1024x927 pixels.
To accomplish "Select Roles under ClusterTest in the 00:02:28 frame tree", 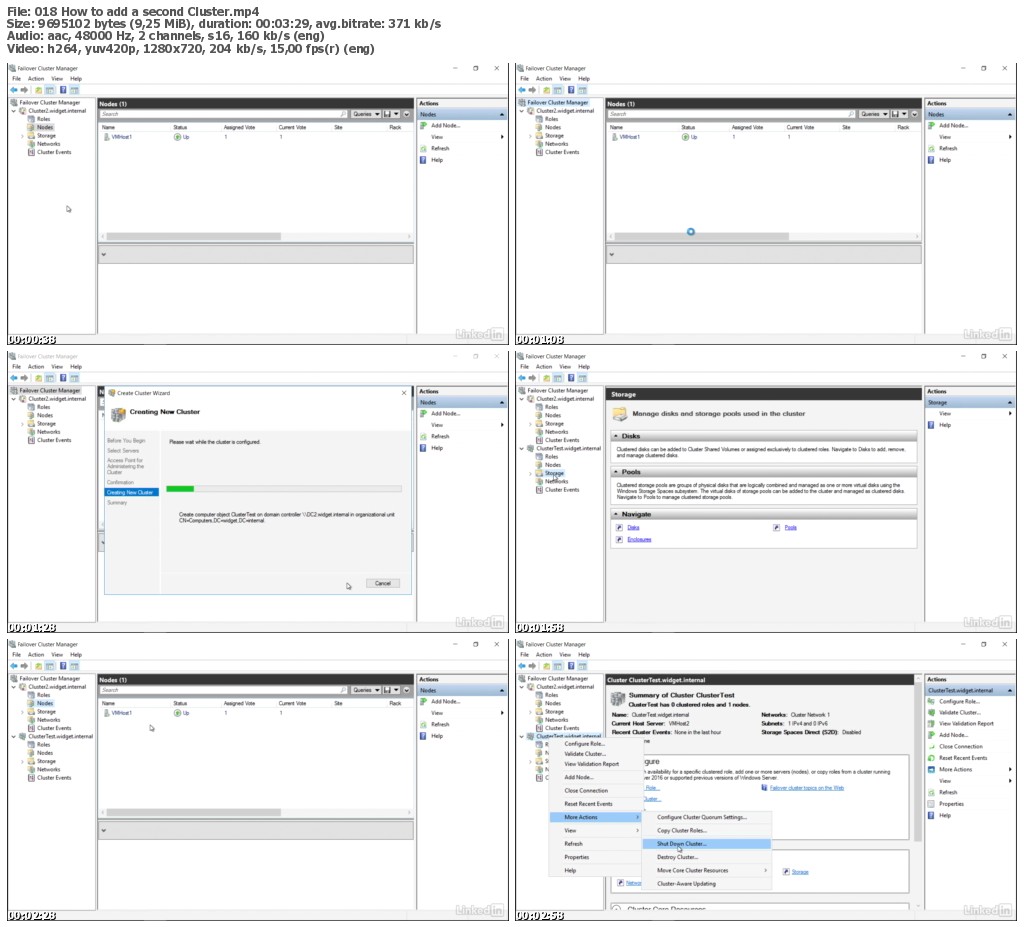I will tap(43, 744).
